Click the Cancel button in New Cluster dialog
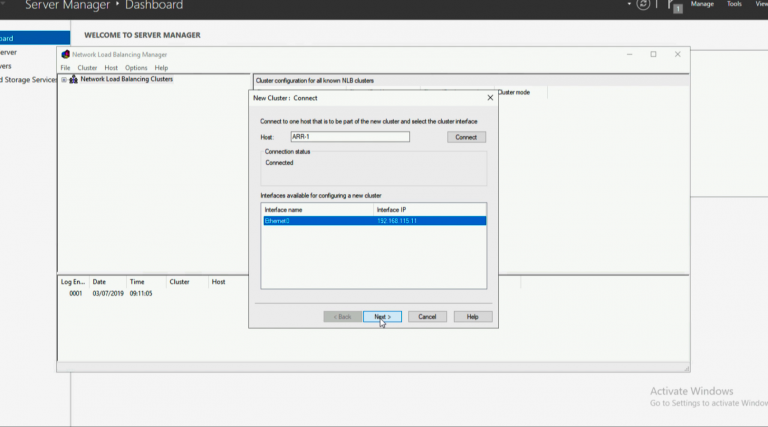 point(427,317)
